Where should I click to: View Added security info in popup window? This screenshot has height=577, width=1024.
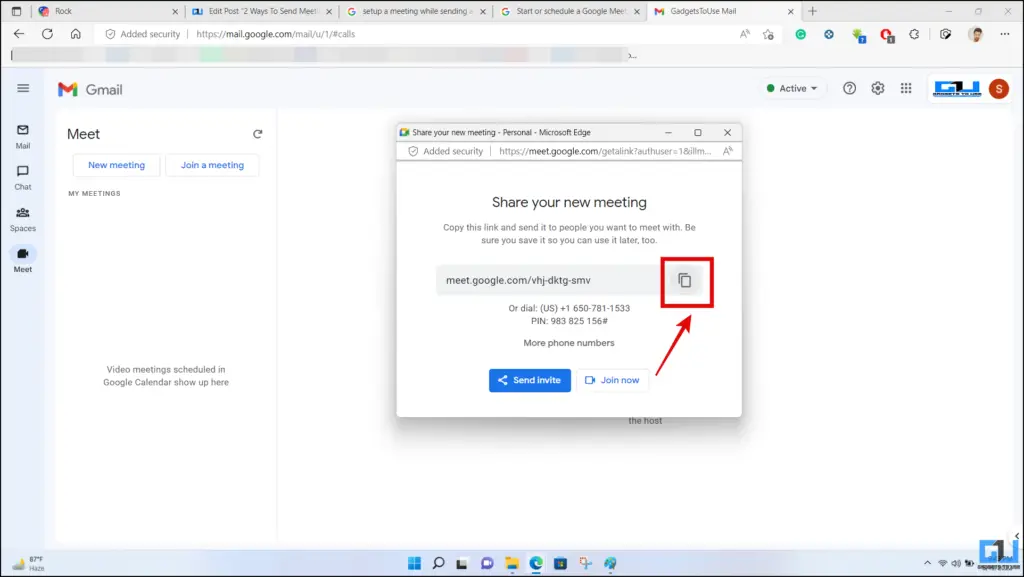[446, 151]
